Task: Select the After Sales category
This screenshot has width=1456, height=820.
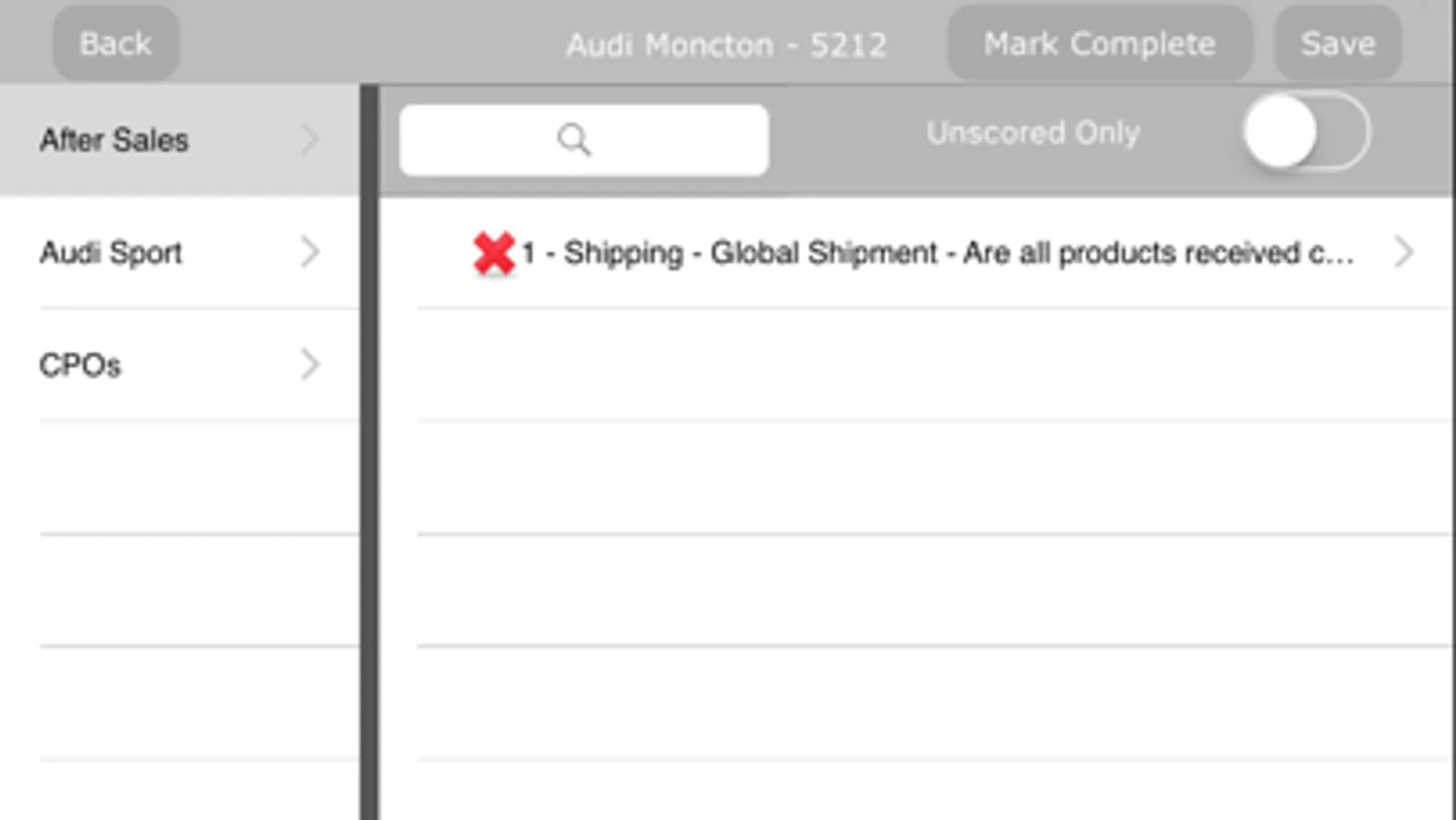Action: click(x=114, y=140)
